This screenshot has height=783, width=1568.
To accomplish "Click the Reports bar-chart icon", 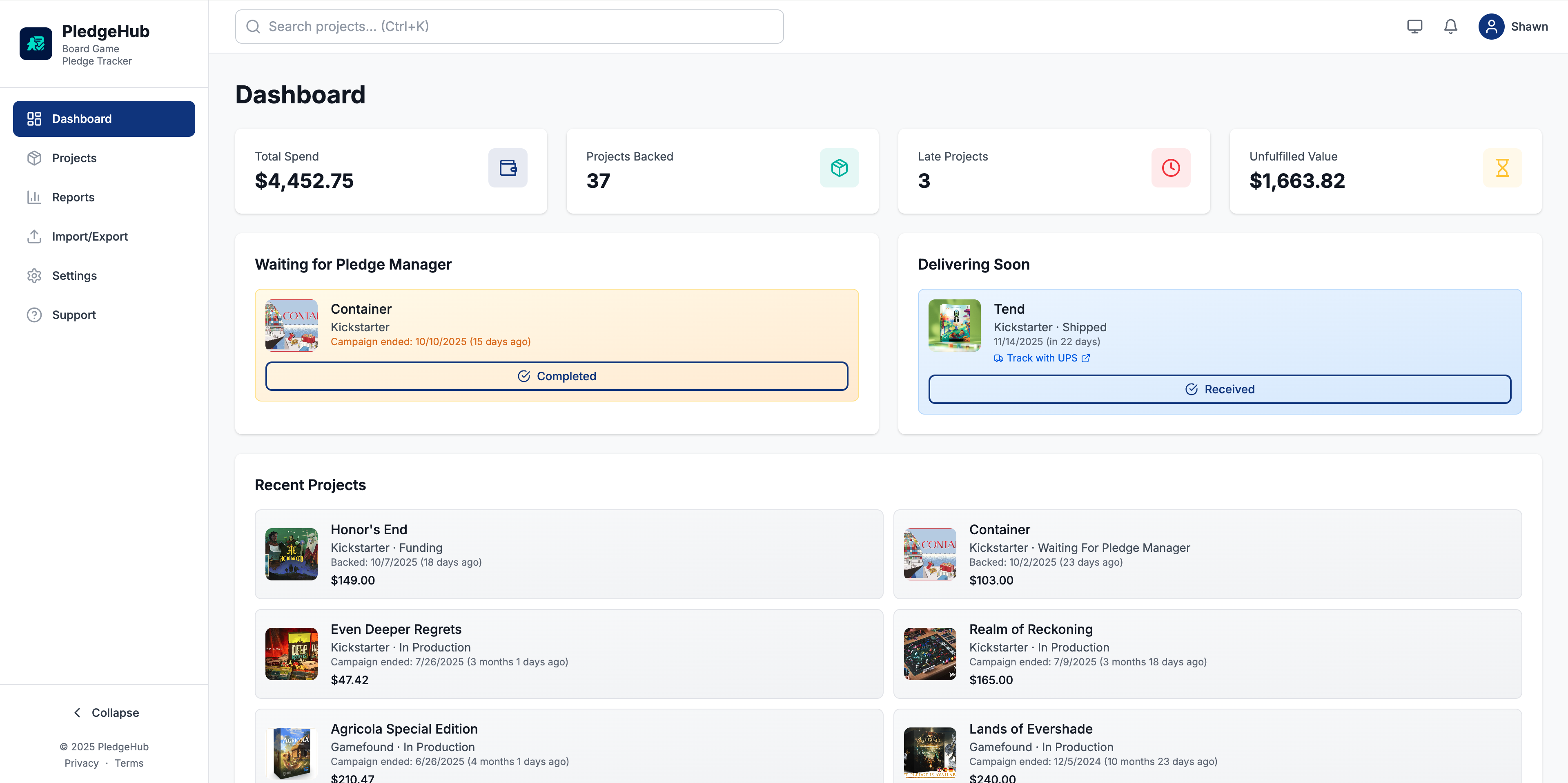I will 34,196.
